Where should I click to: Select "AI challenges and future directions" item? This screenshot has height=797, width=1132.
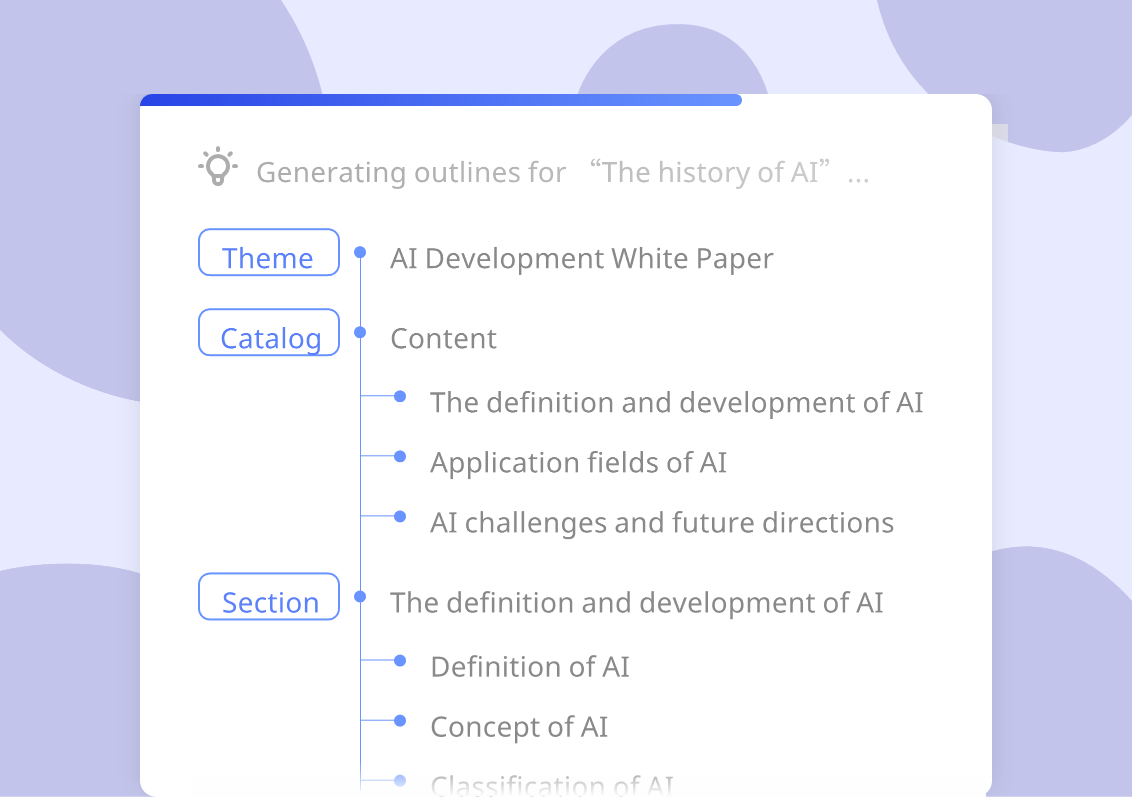tap(662, 523)
